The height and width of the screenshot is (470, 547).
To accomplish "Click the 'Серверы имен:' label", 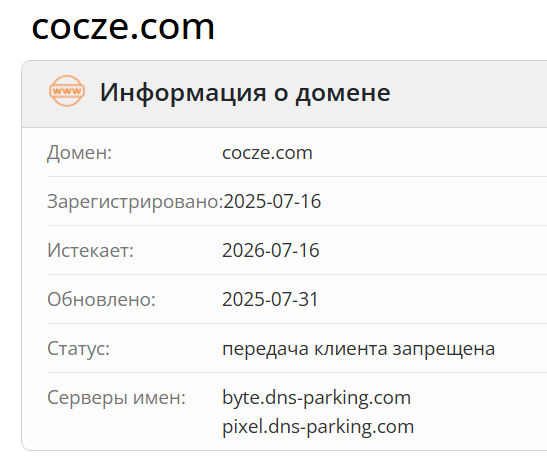I will tap(116, 397).
